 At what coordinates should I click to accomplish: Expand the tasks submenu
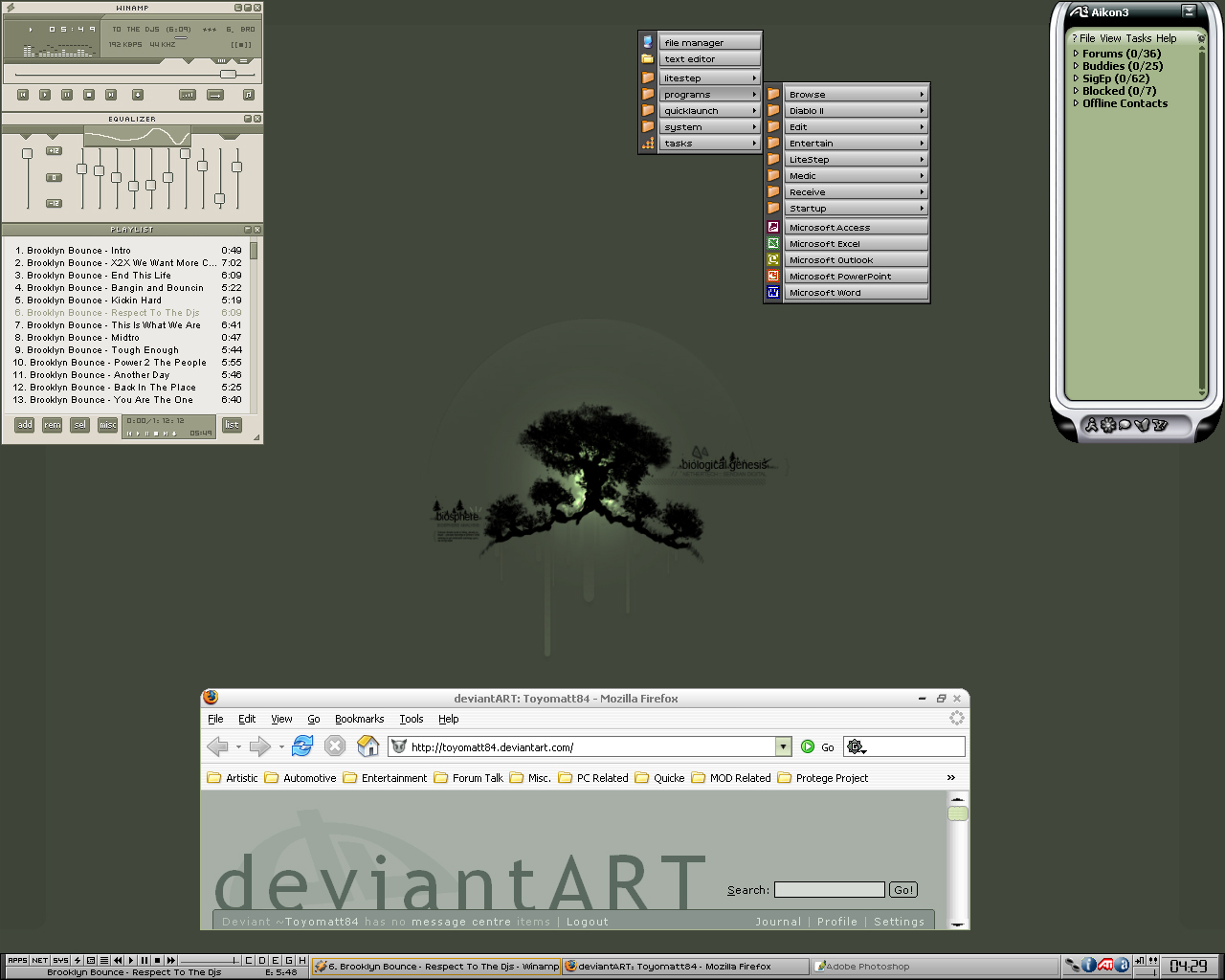point(709,144)
